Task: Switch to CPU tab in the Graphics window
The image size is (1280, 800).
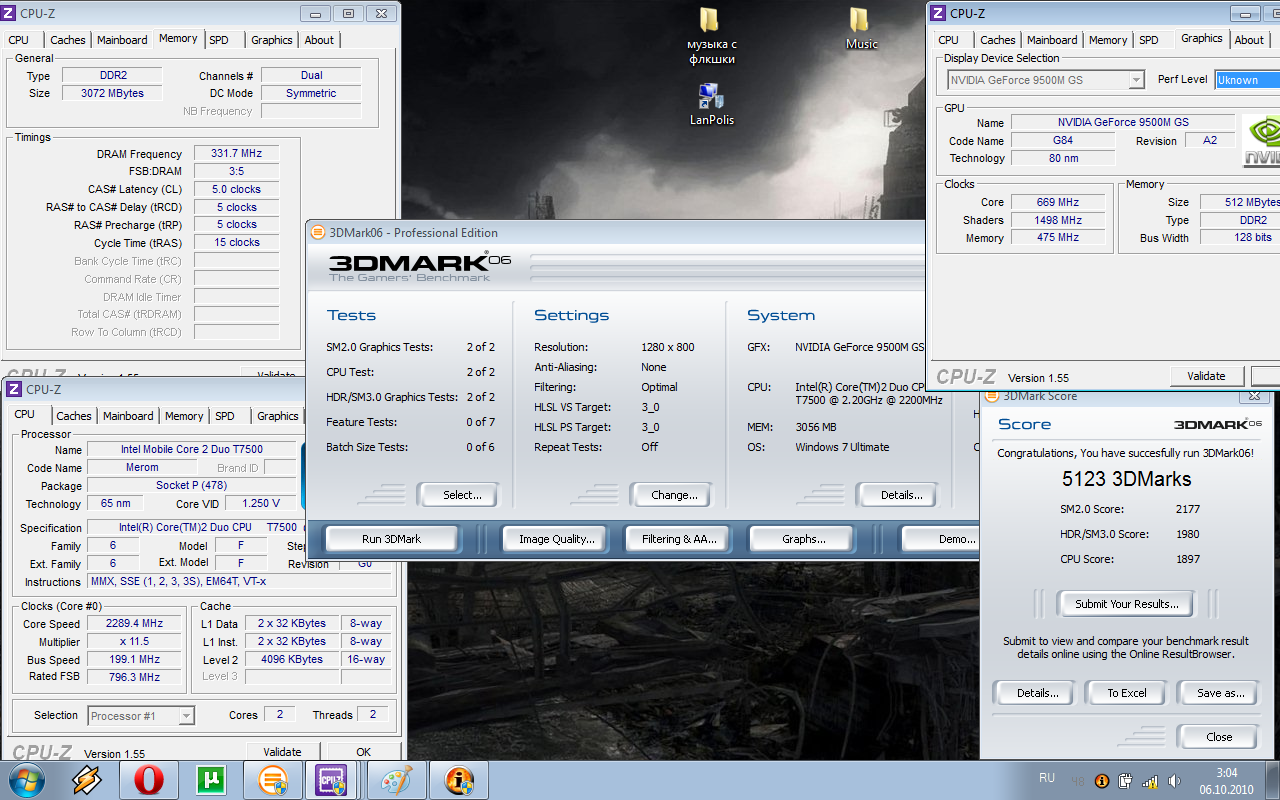Action: 948,40
